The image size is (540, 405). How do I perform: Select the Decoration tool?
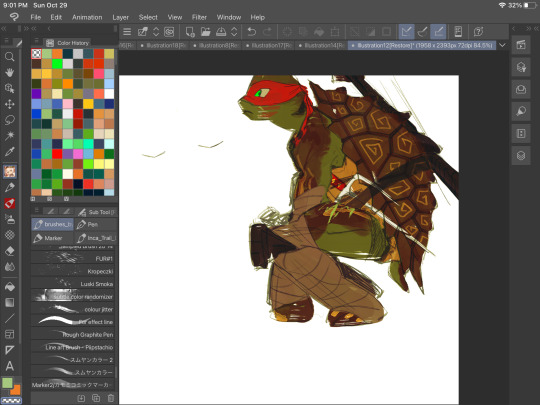coord(10,235)
